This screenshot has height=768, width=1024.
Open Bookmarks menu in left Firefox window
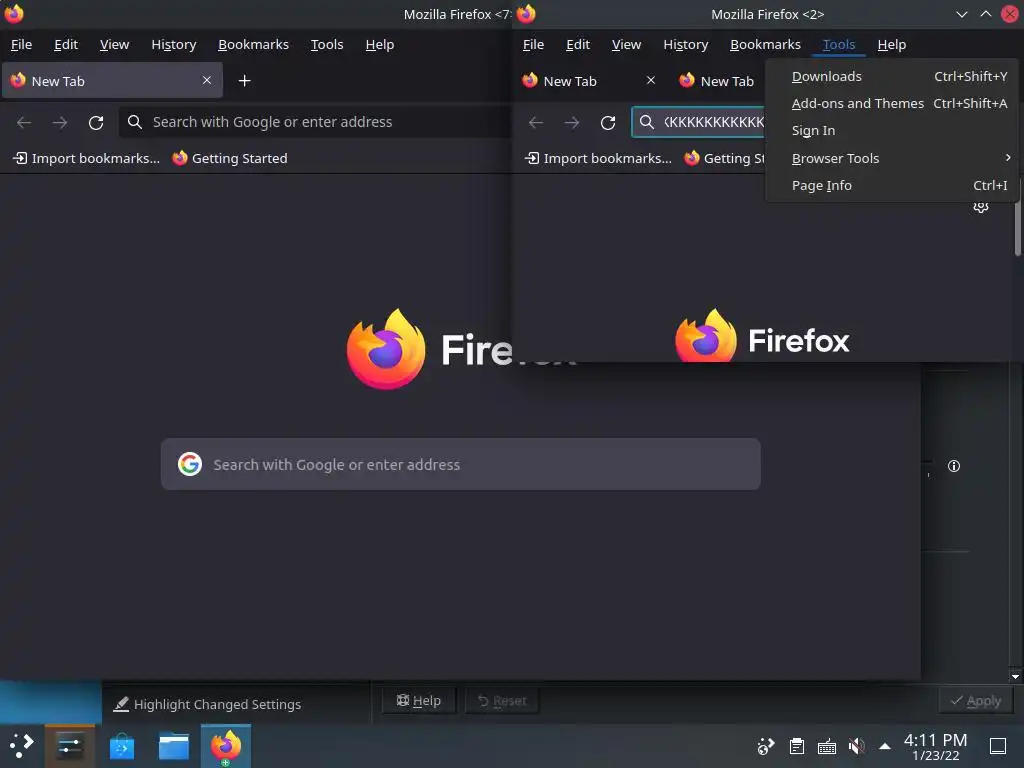click(x=253, y=44)
